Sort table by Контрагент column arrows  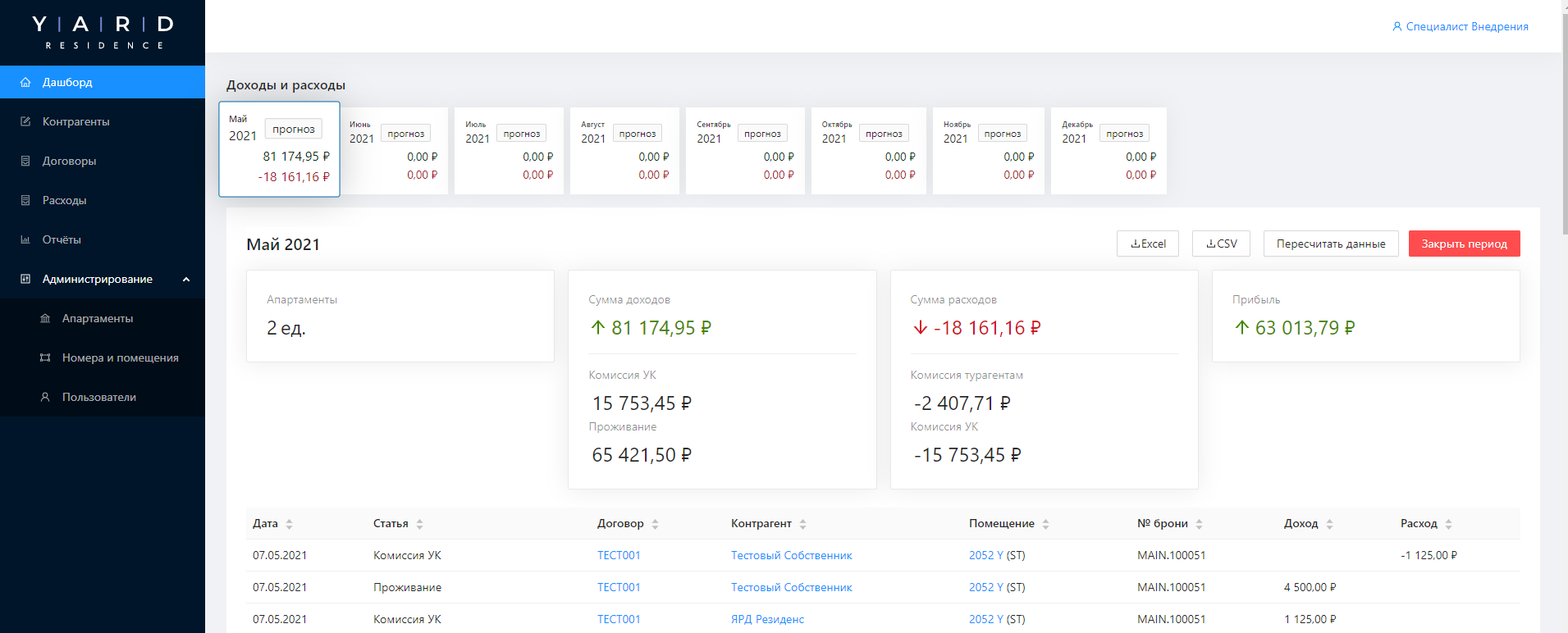point(802,524)
